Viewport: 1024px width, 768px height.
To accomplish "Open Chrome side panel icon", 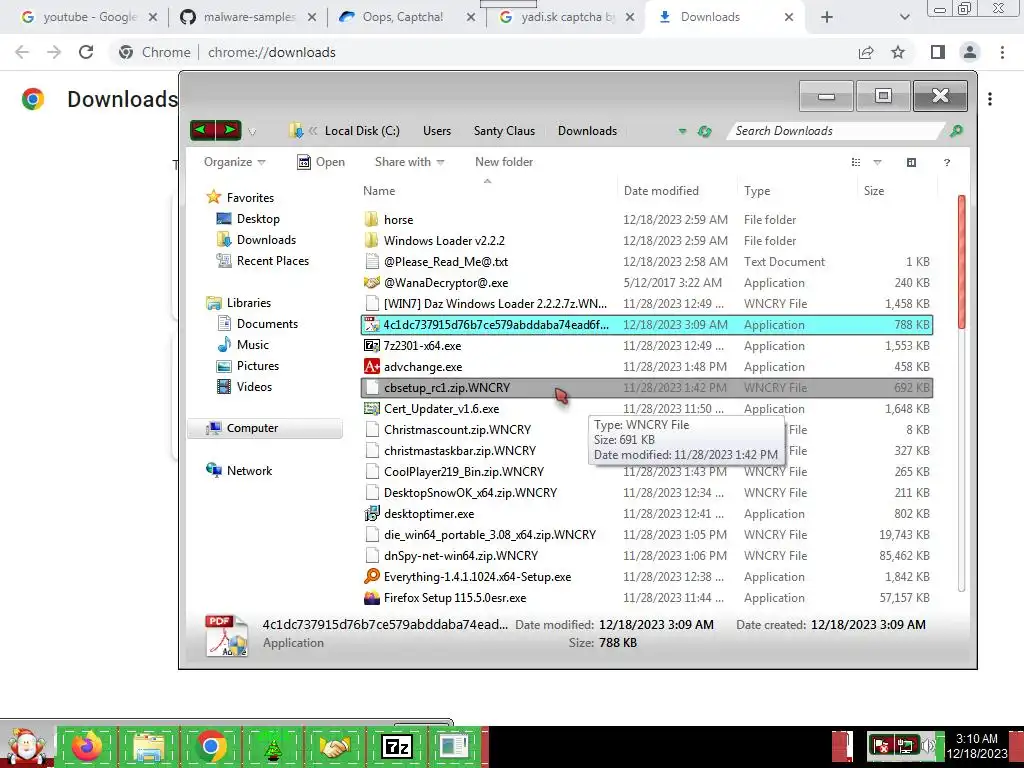I will click(x=938, y=52).
